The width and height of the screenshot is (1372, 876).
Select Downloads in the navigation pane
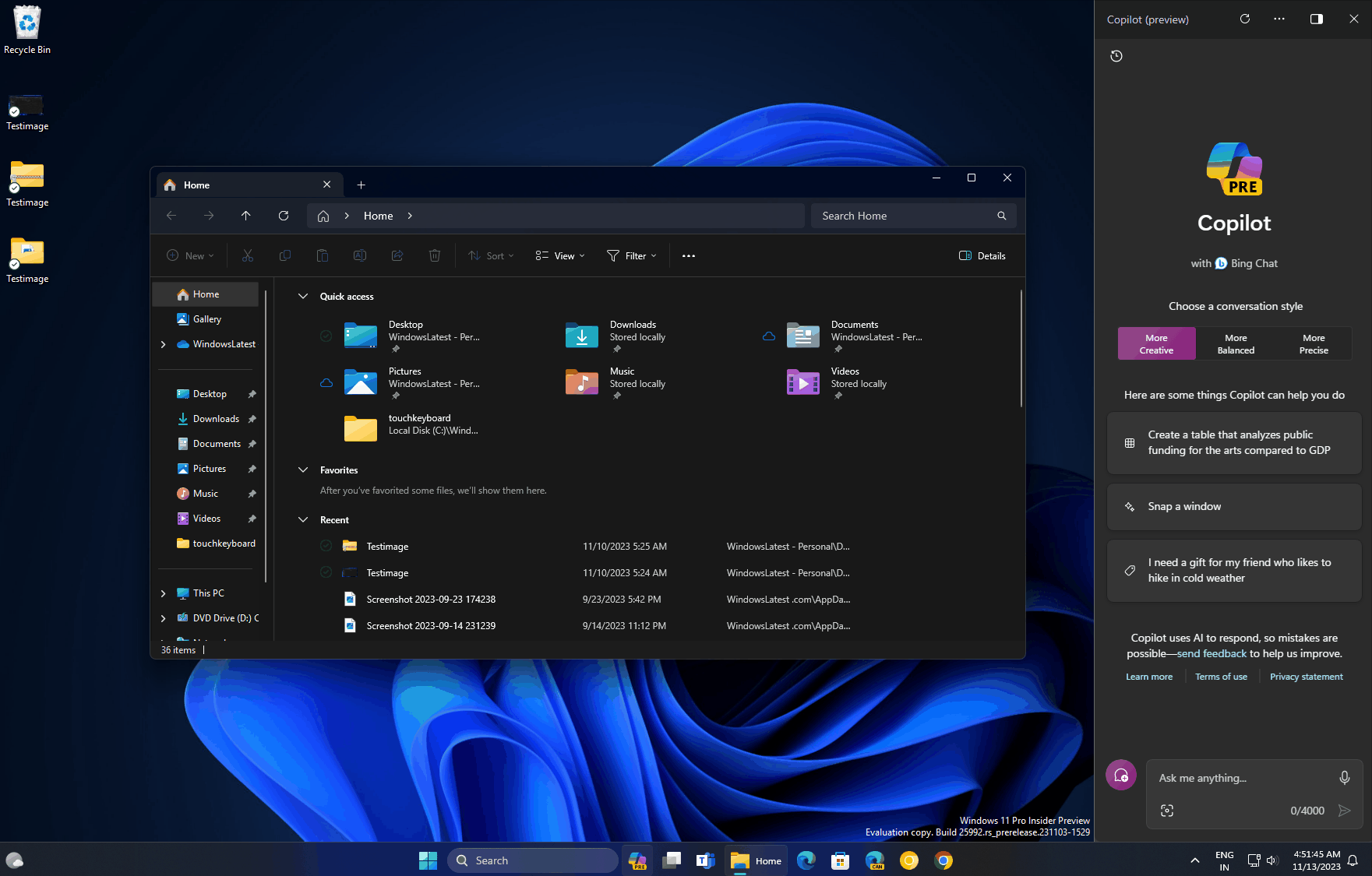click(x=206, y=419)
